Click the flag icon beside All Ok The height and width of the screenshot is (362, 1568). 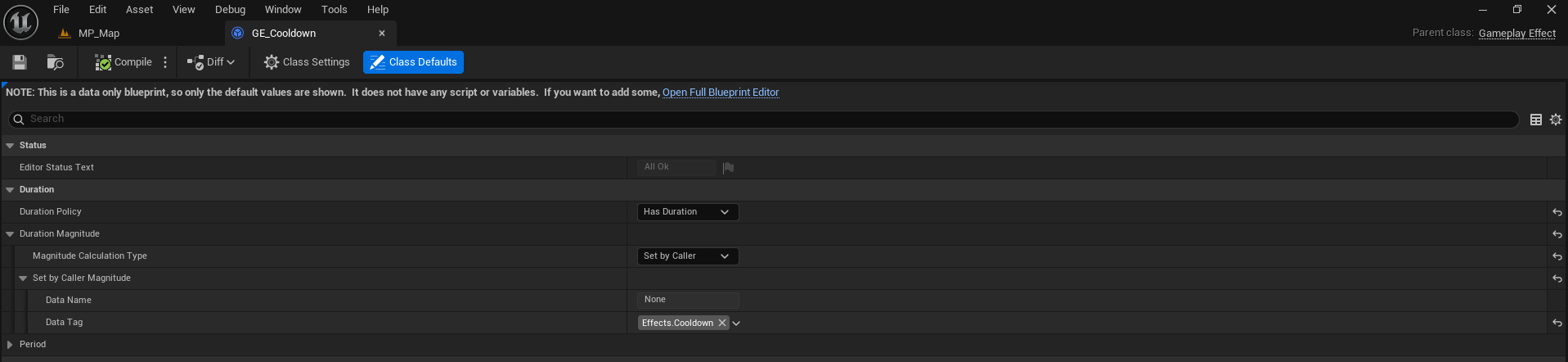(728, 168)
